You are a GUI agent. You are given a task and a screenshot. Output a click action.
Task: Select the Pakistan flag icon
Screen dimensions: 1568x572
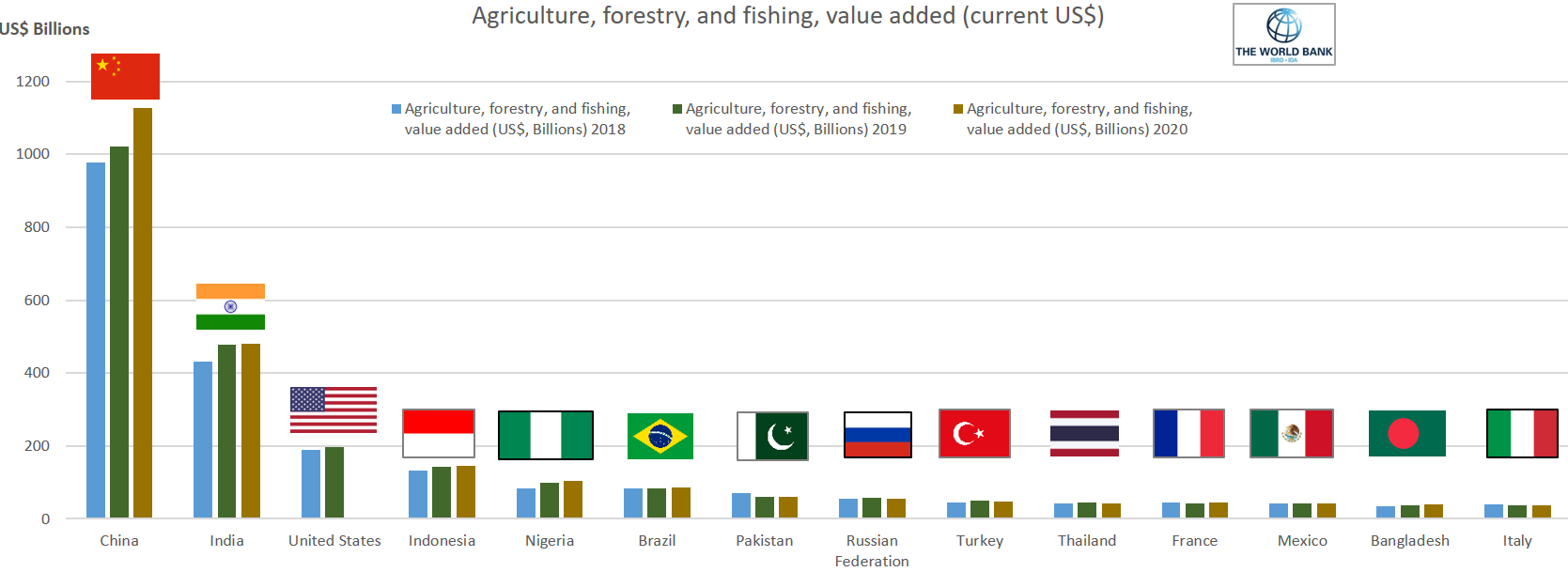(x=772, y=436)
